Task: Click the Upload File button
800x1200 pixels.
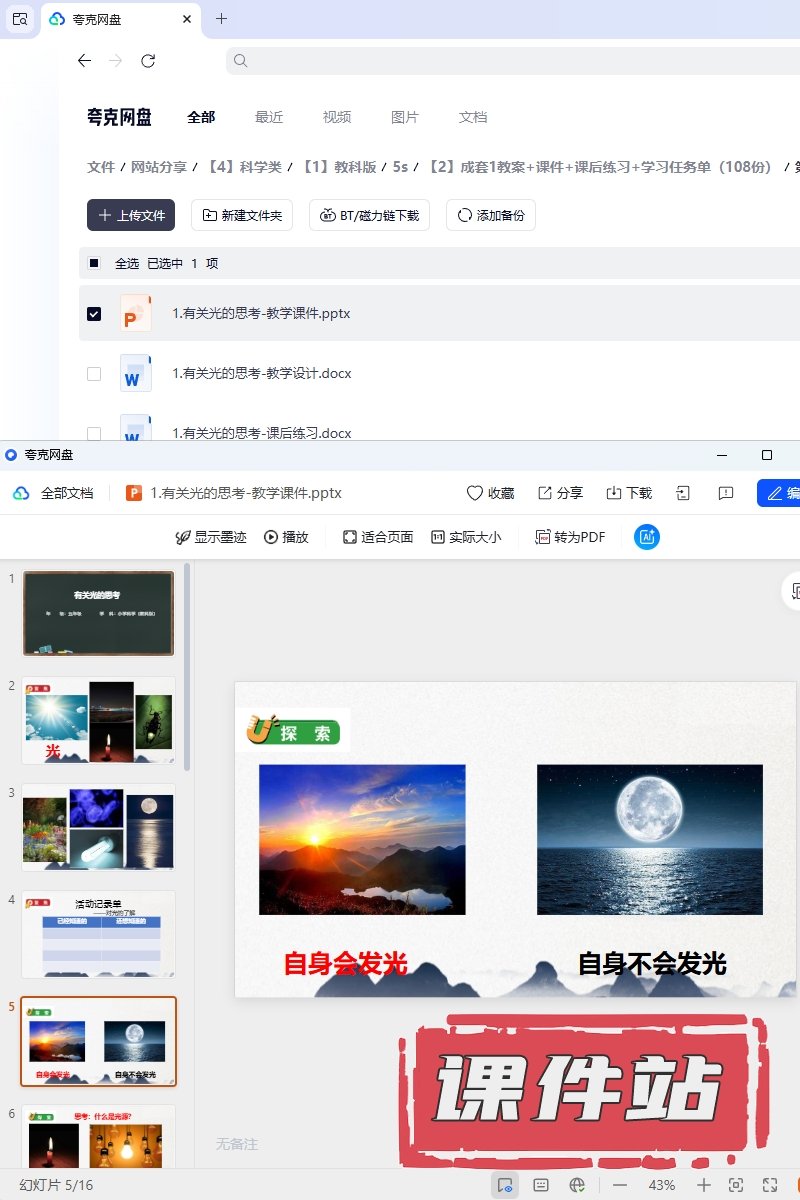Action: pos(131,215)
